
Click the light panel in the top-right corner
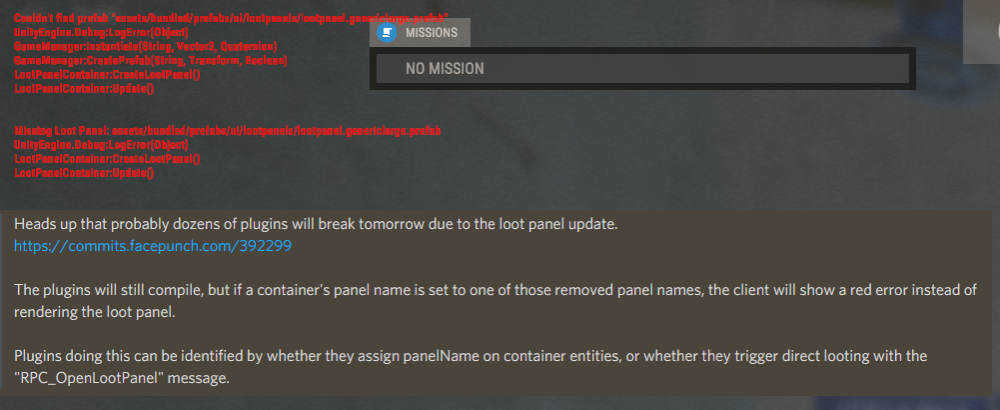pos(982,30)
